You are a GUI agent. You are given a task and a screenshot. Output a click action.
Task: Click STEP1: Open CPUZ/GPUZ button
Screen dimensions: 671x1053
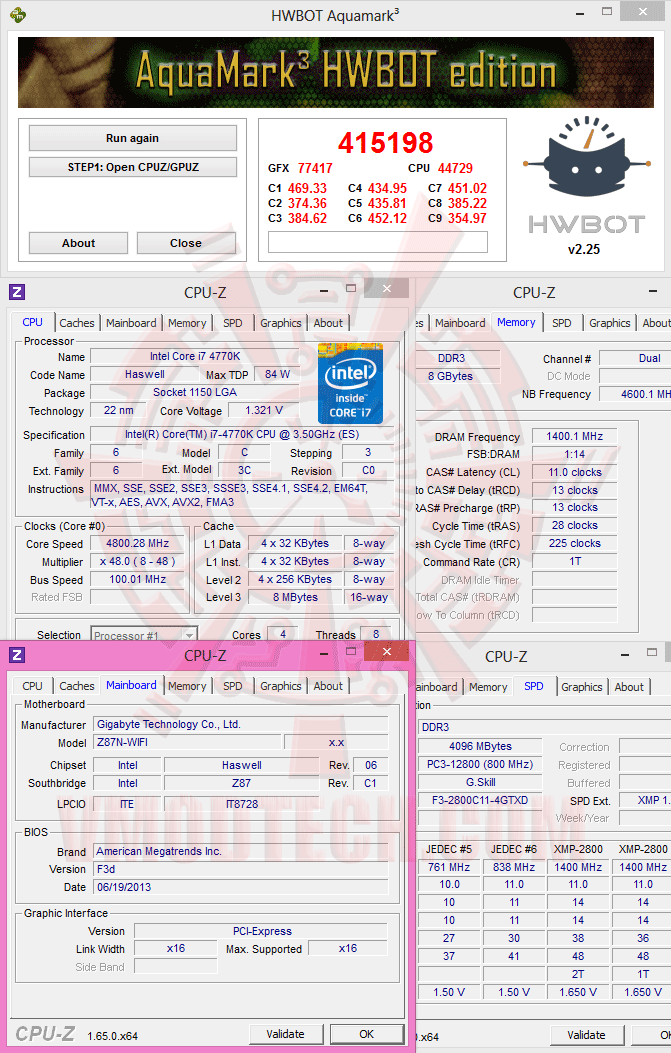click(132, 167)
